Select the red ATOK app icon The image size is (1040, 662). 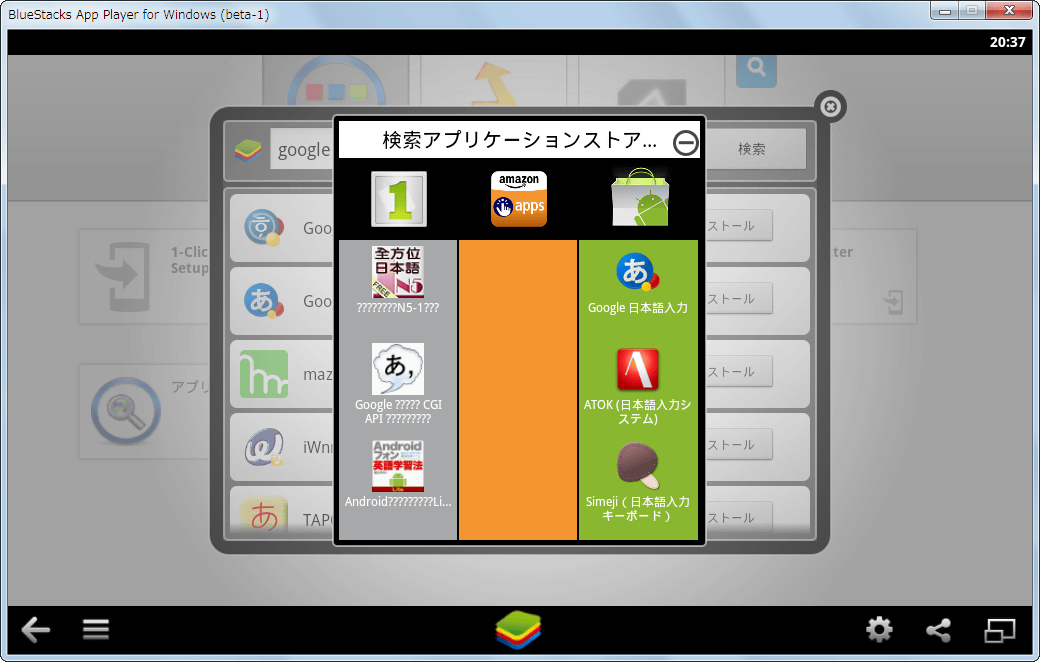(638, 369)
